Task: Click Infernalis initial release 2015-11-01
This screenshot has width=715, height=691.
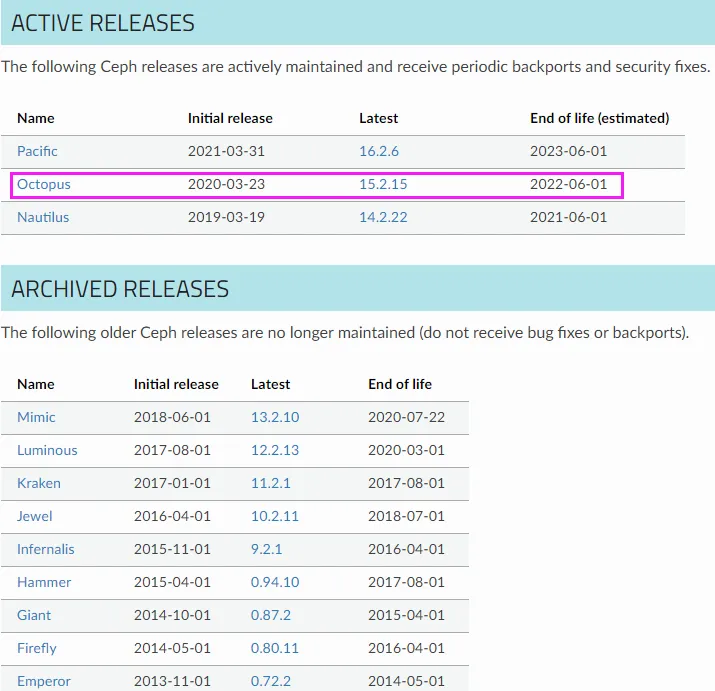Action: tap(172, 549)
